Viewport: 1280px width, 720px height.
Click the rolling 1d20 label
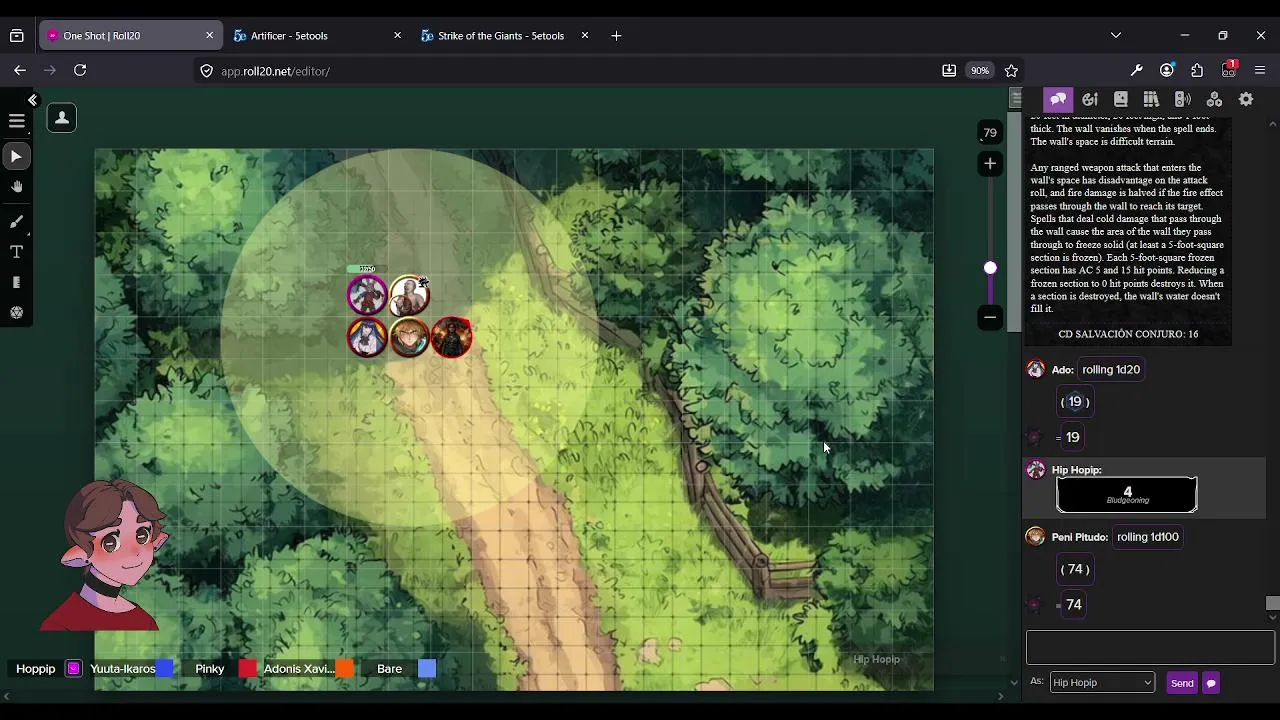point(1111,370)
